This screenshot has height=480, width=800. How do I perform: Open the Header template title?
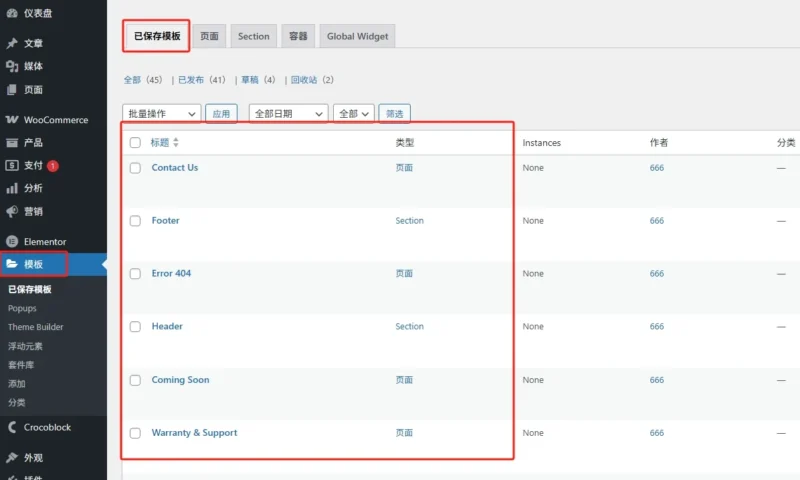(x=167, y=326)
